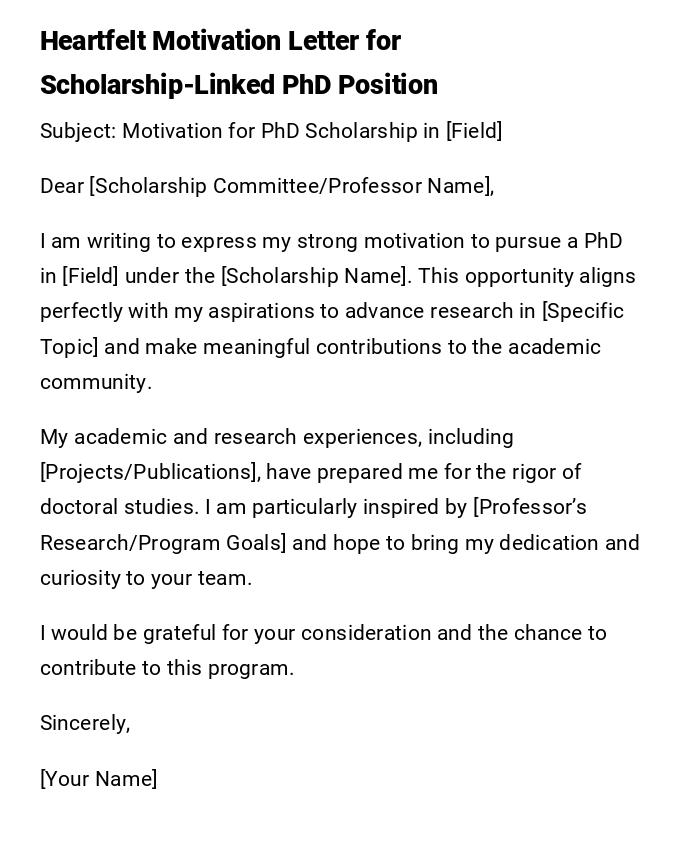Image resolution: width=700 pixels, height=841 pixels.
Task: Click '[Scholarship Committee/Professor Name]' in the salutation
Action: pos(291,186)
